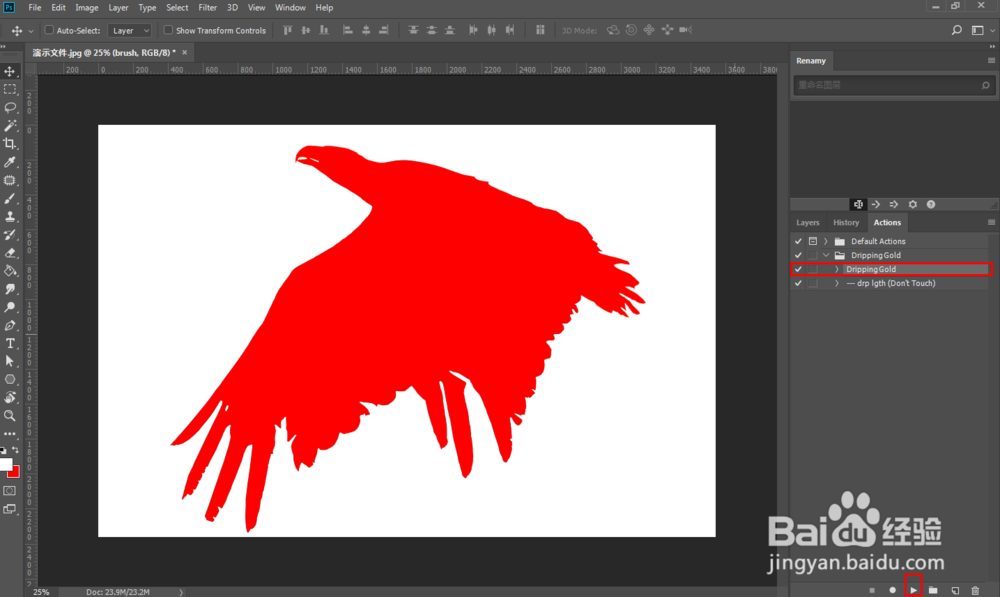Open the Window menu
Viewport: 1000px width, 597px height.
[290, 8]
